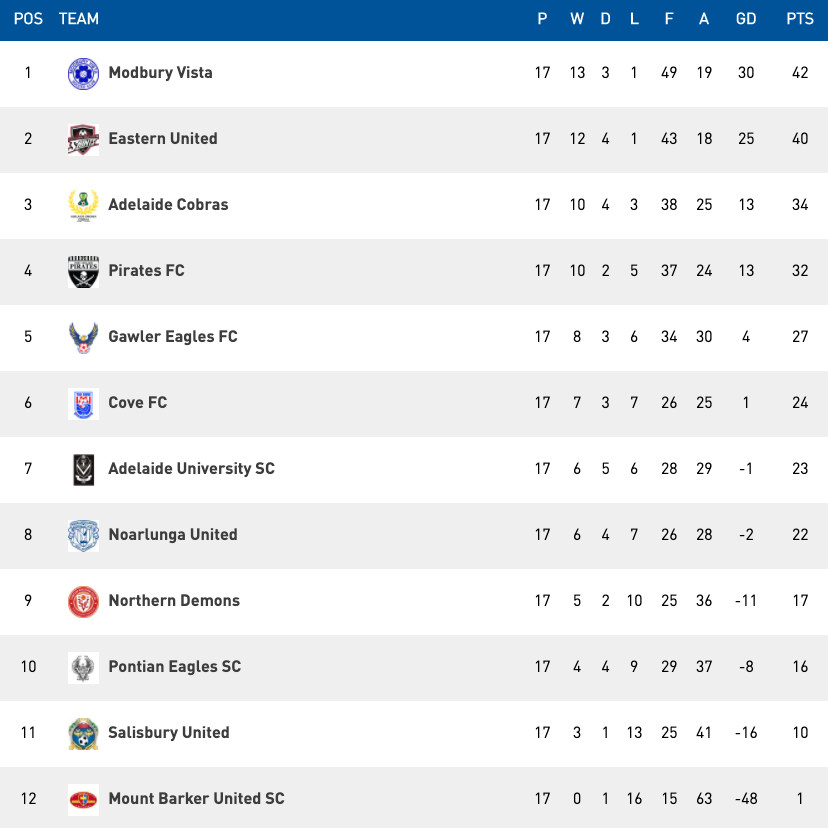Select the Northern Demons team name
The height and width of the screenshot is (828, 828).
click(x=174, y=601)
